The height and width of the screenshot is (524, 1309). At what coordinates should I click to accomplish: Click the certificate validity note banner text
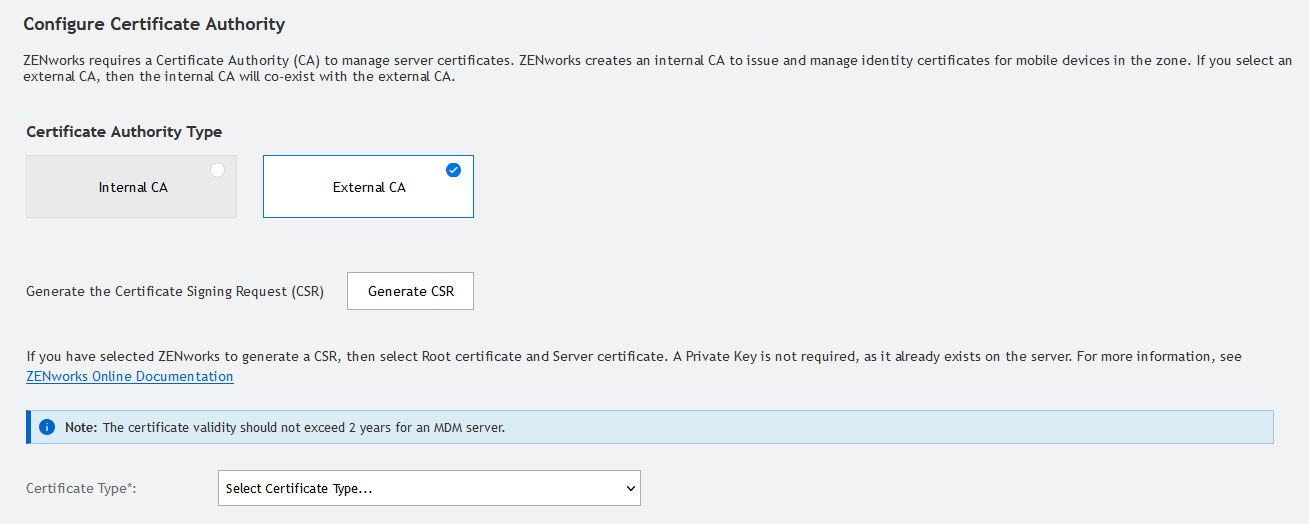point(304,427)
